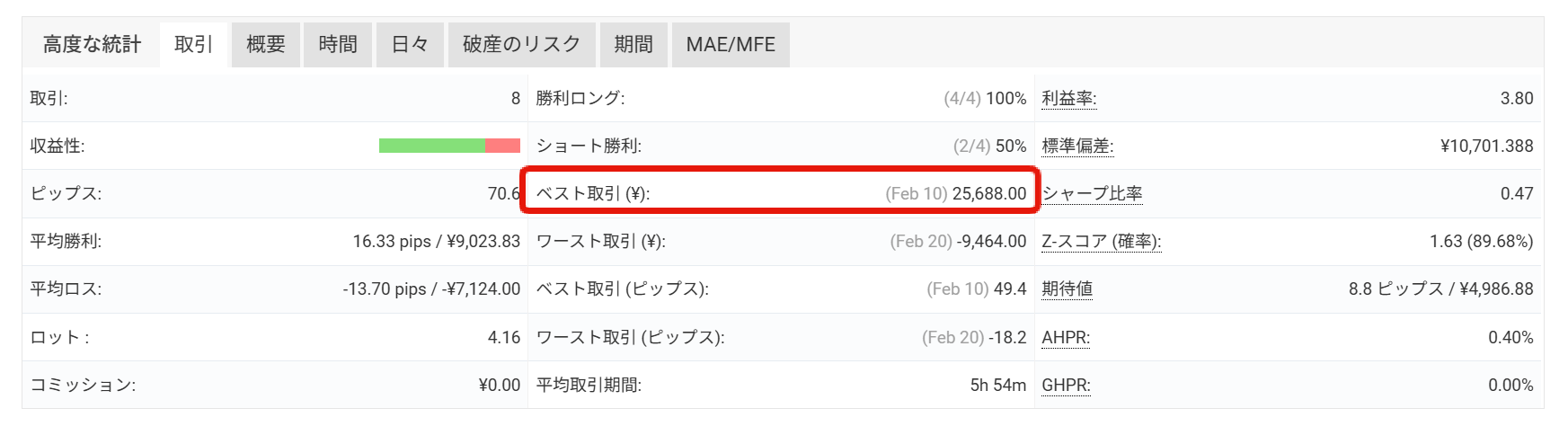The width and height of the screenshot is (1568, 435).
Task: Click the GHPR label link
Action: point(1066,386)
